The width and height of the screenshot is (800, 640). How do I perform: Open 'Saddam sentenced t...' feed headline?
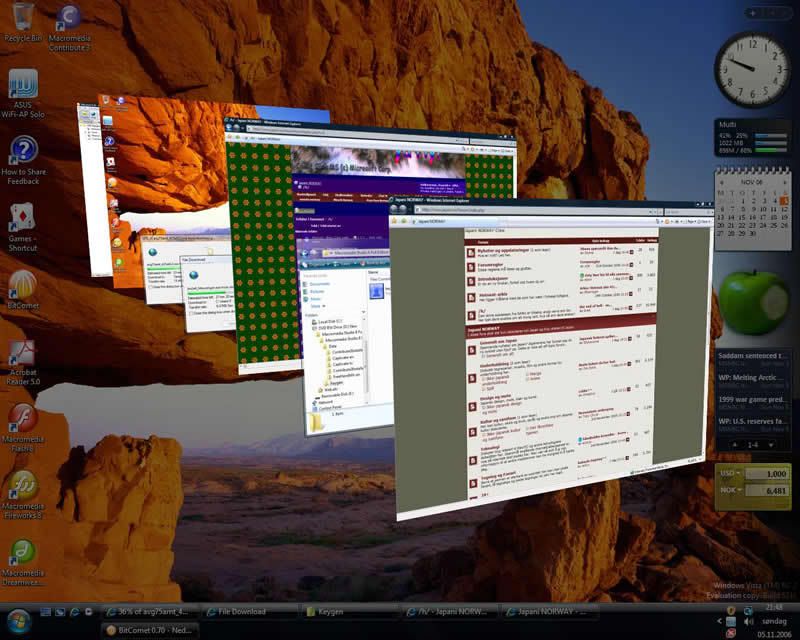tap(753, 358)
